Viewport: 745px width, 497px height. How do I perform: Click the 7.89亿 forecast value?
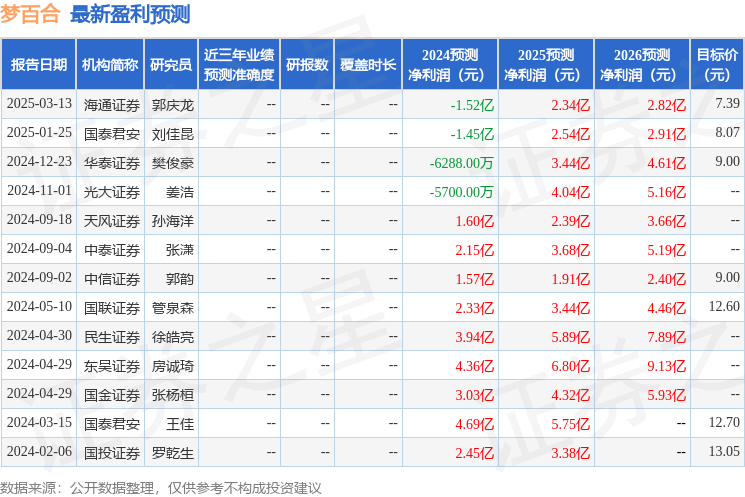(666, 337)
